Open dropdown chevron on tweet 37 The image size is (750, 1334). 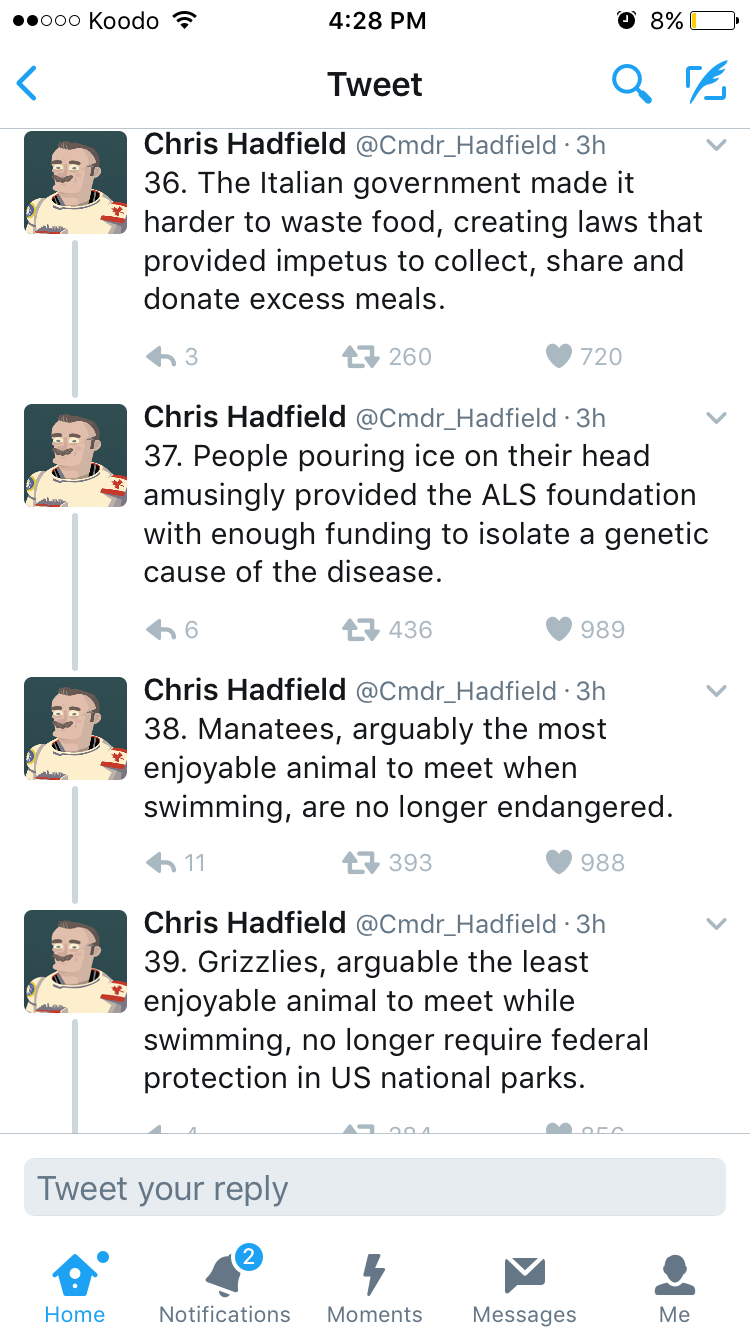point(716,418)
